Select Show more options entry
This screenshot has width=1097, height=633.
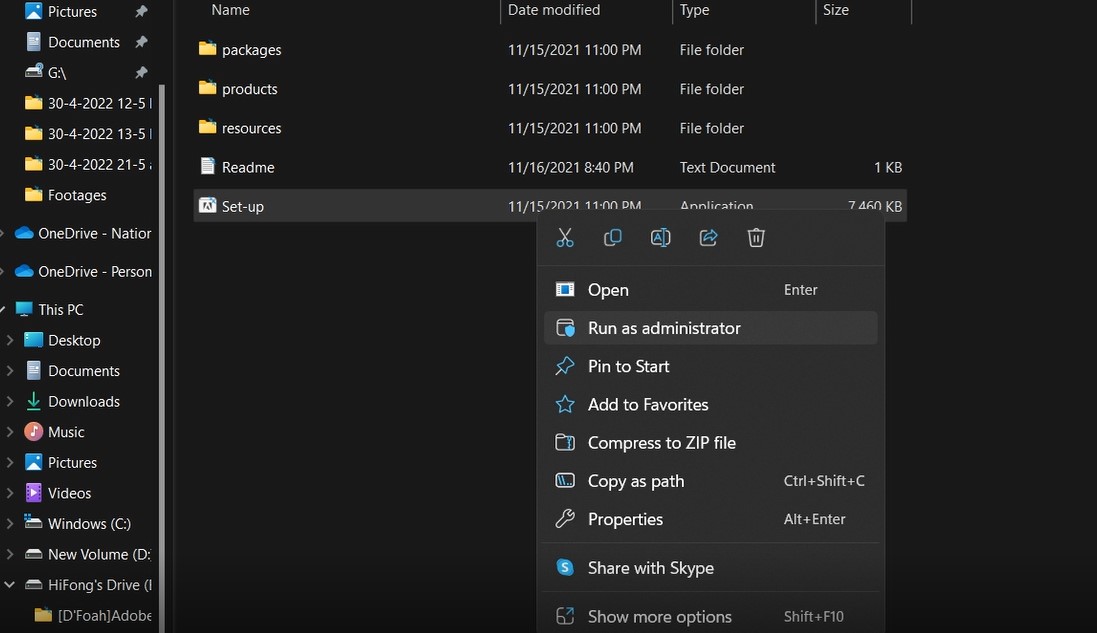659,616
